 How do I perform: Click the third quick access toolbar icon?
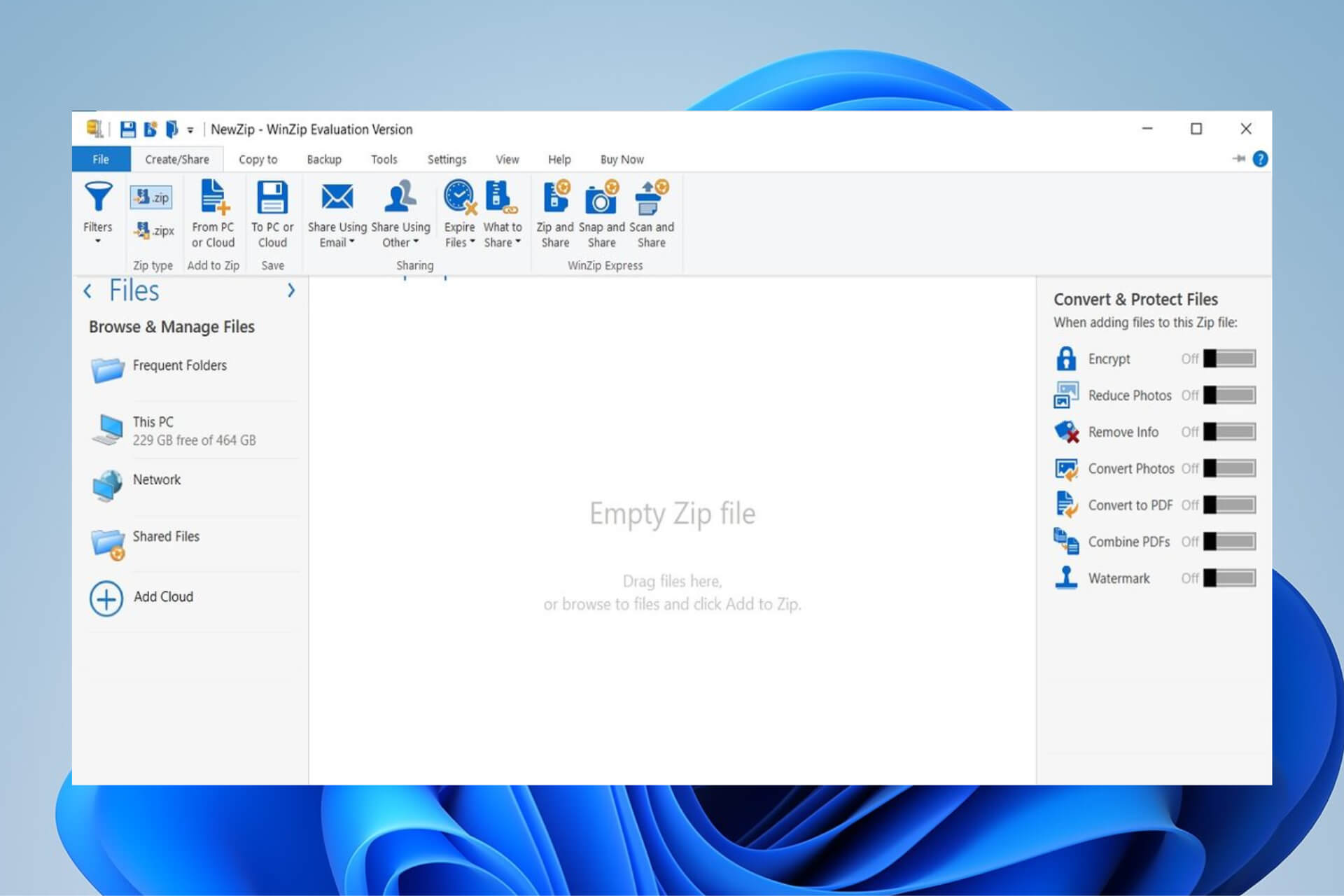click(171, 129)
